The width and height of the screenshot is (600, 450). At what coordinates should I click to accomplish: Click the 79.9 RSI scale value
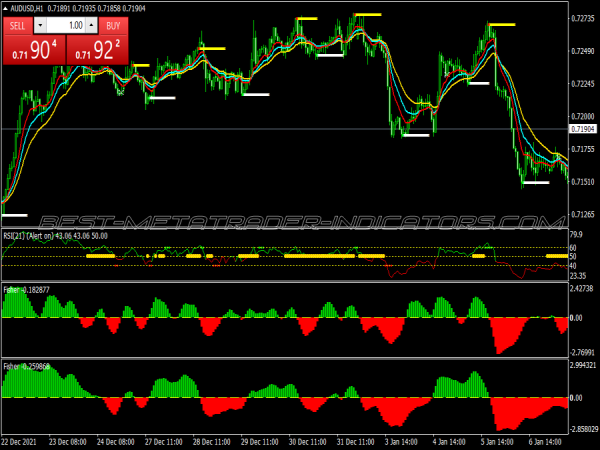576,235
